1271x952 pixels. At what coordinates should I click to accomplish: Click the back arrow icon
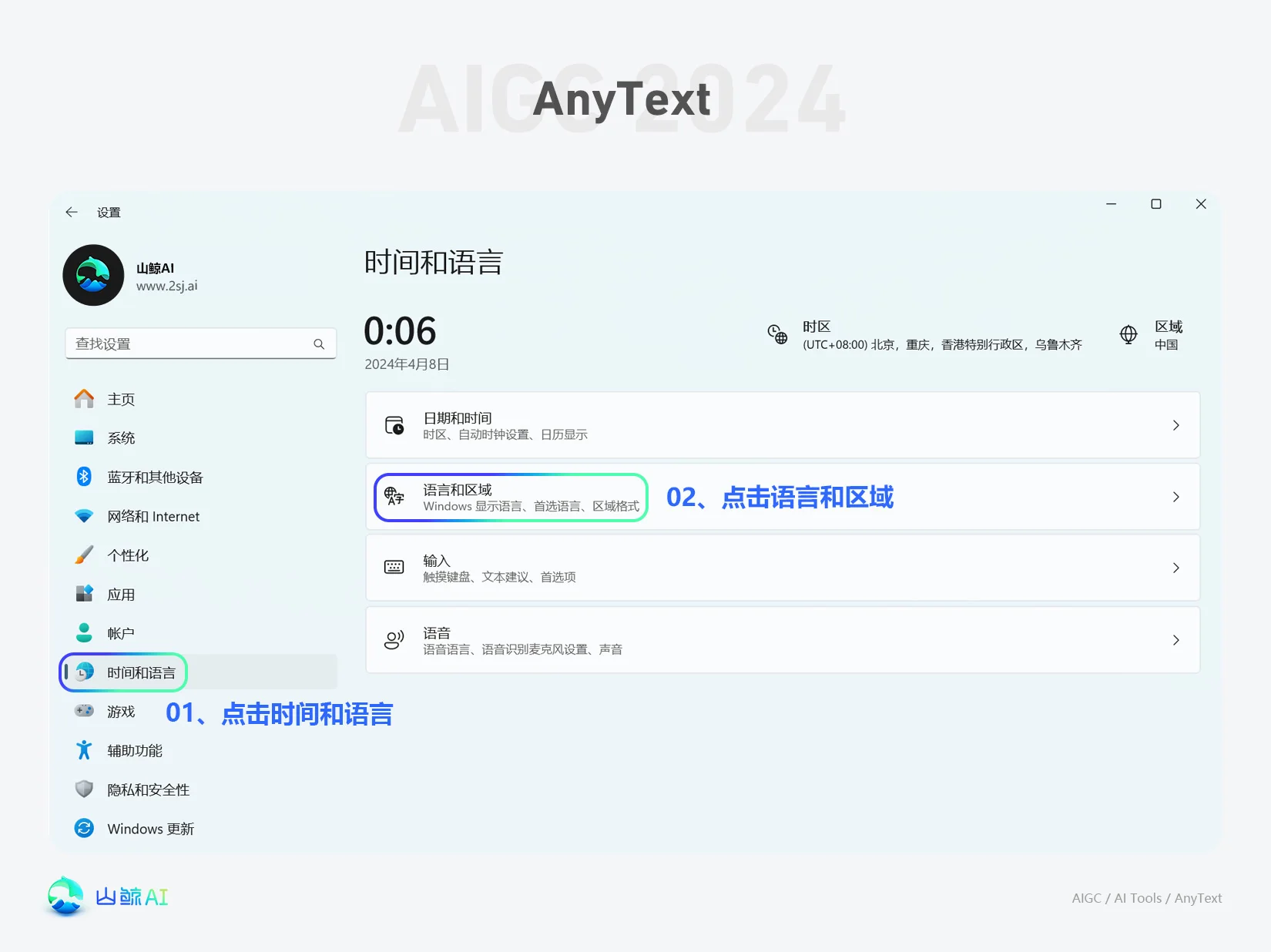pos(72,212)
